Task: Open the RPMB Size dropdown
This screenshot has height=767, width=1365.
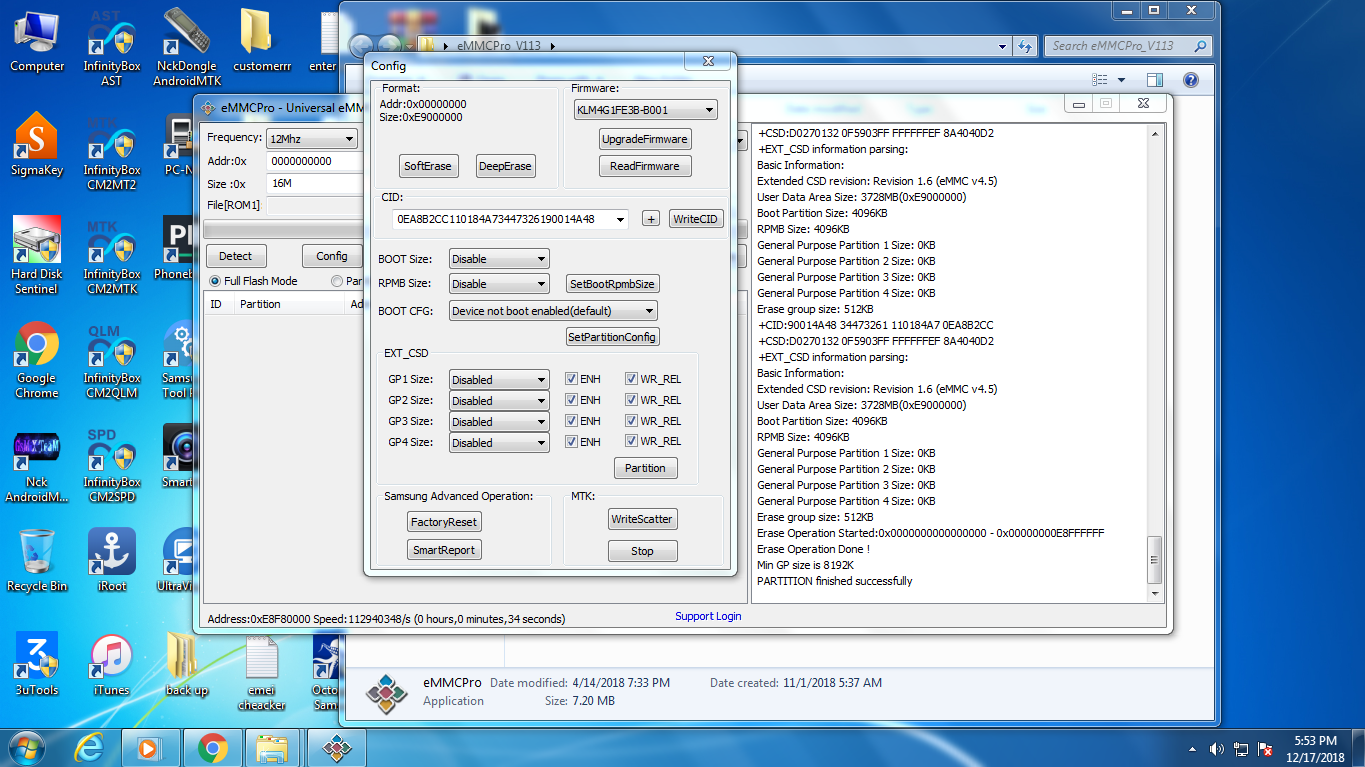Action: point(499,284)
